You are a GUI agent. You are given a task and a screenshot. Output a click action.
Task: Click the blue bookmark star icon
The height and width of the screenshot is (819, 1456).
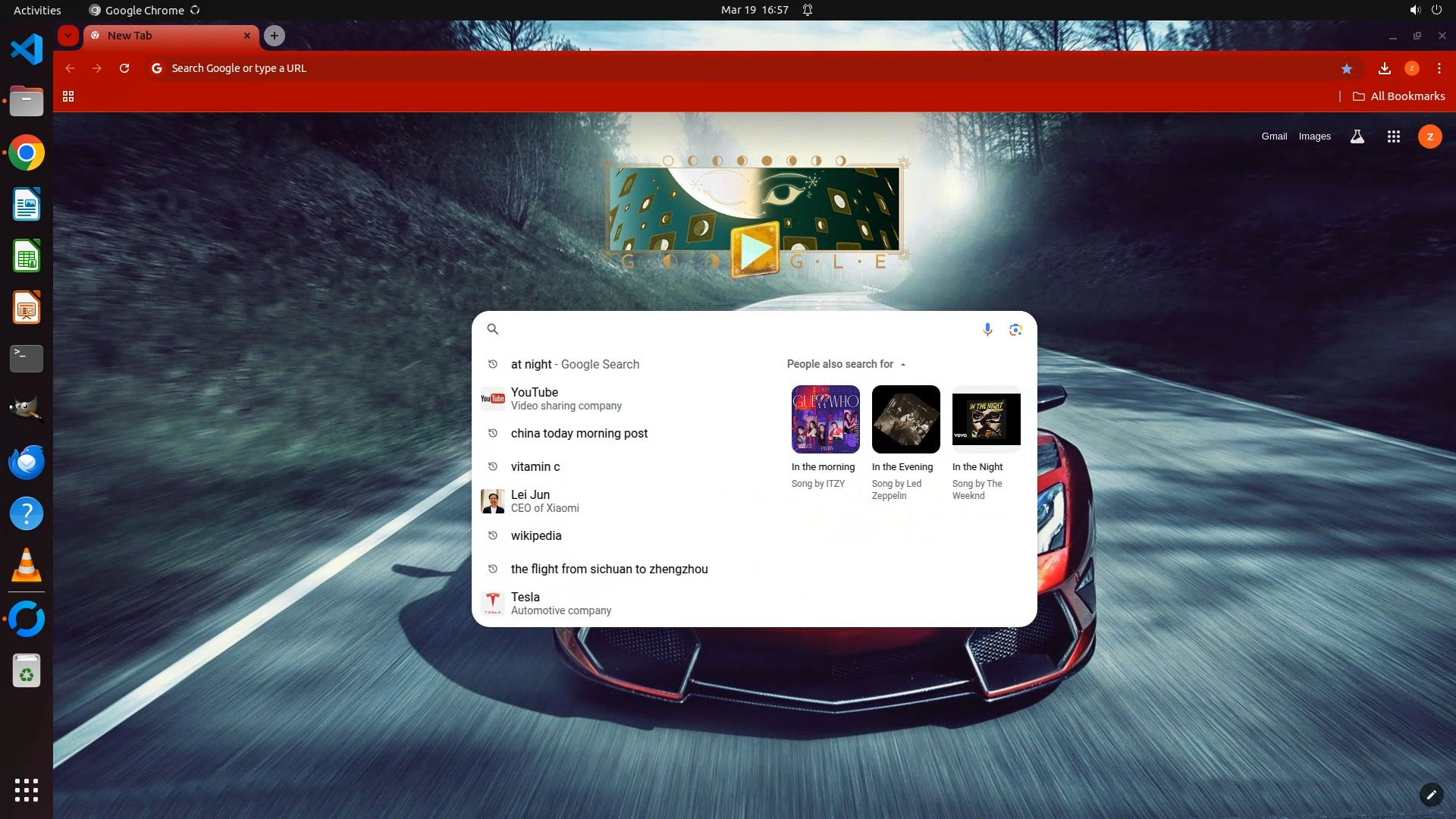click(1347, 68)
